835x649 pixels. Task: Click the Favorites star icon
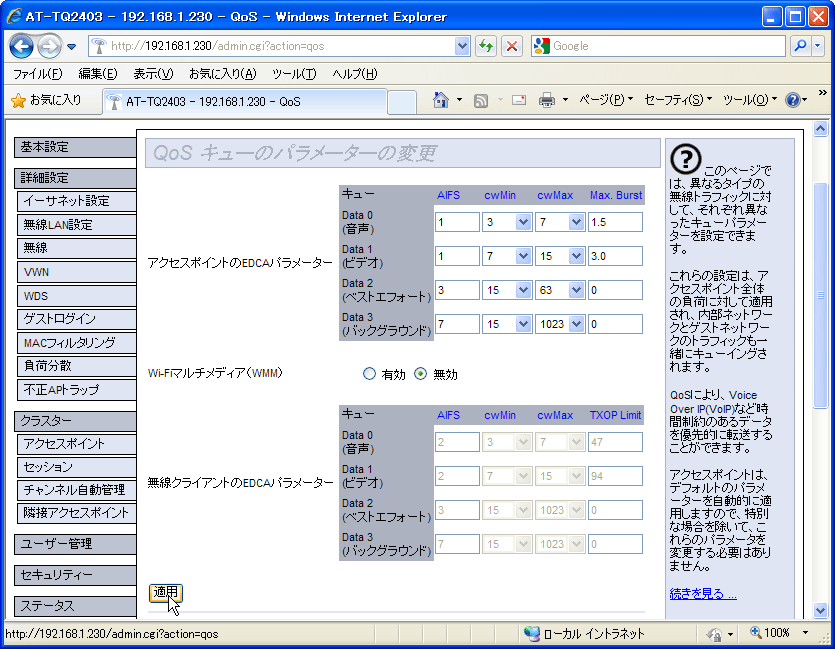click(19, 101)
